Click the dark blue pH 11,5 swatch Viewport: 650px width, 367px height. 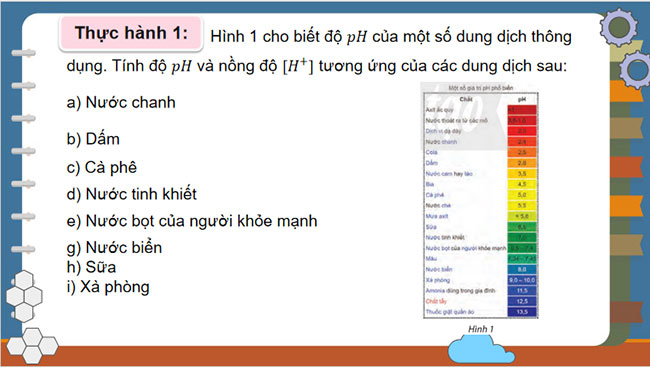(x=522, y=290)
